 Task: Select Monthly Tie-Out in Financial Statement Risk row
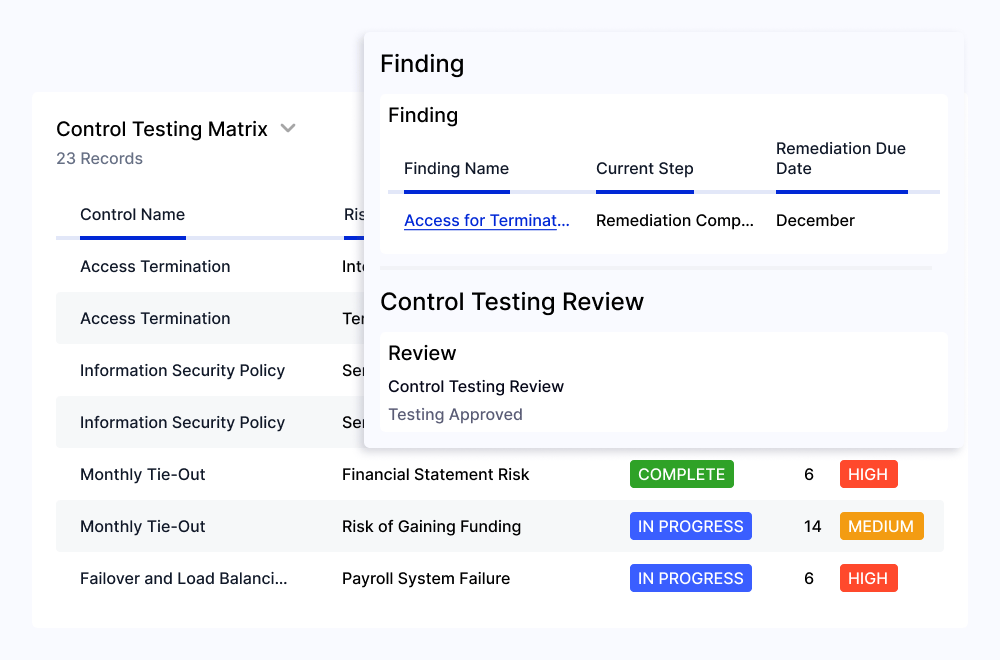(x=143, y=474)
